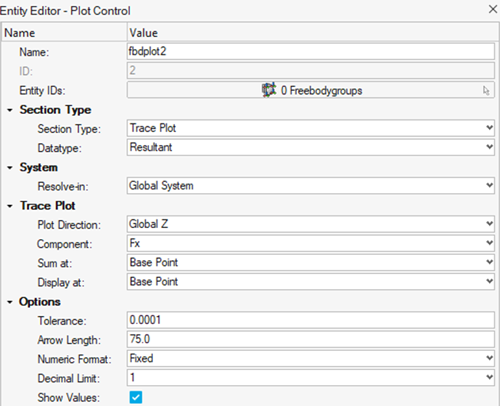500x406 pixels.
Task: Collapse the Trace Plot group
Action: pos(10,206)
